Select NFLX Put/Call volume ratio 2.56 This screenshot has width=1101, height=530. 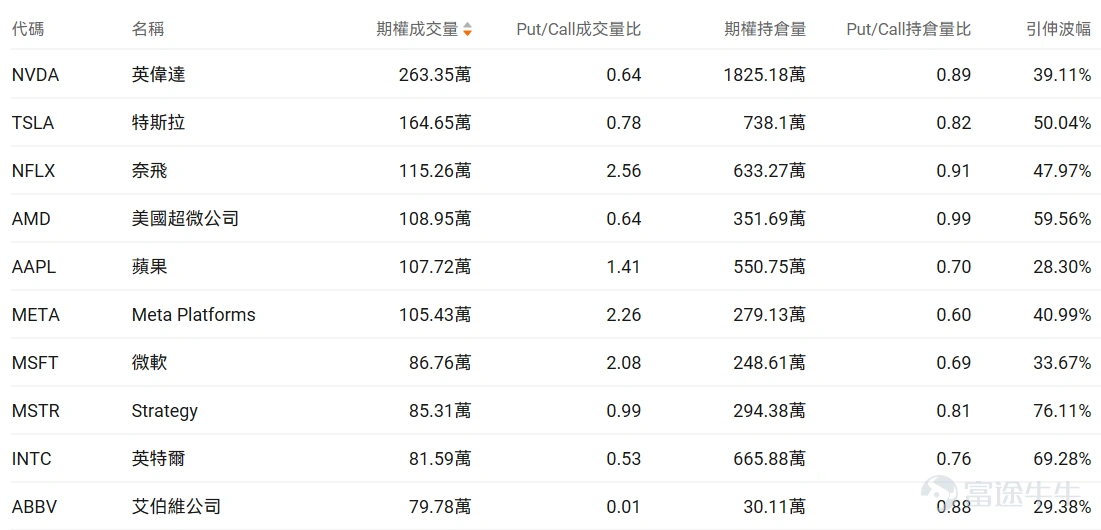624,171
